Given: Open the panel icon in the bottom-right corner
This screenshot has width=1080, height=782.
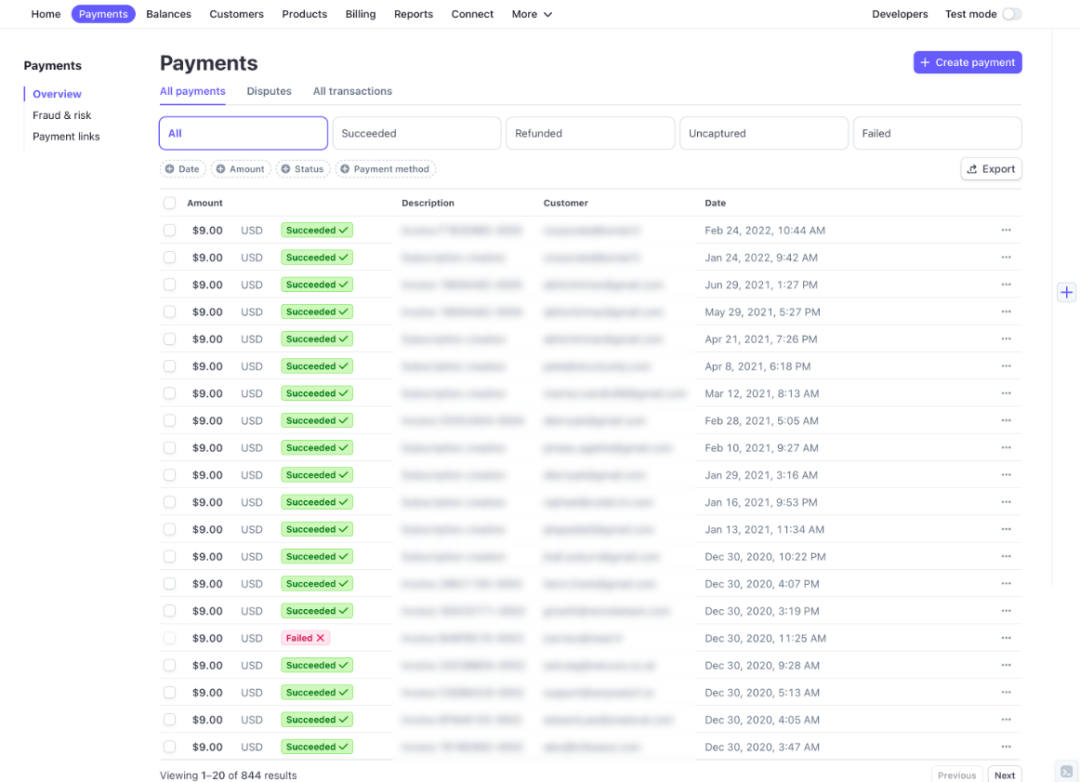Looking at the screenshot, I should [1066, 772].
